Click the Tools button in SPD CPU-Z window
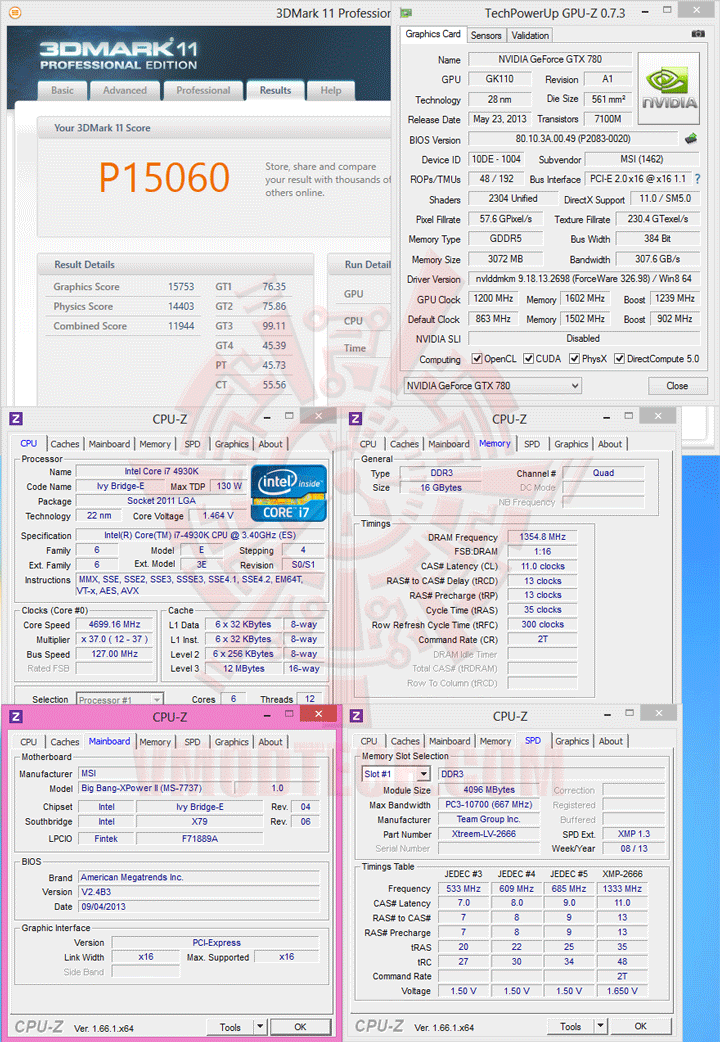Image resolution: width=720 pixels, height=1042 pixels. (x=570, y=1026)
